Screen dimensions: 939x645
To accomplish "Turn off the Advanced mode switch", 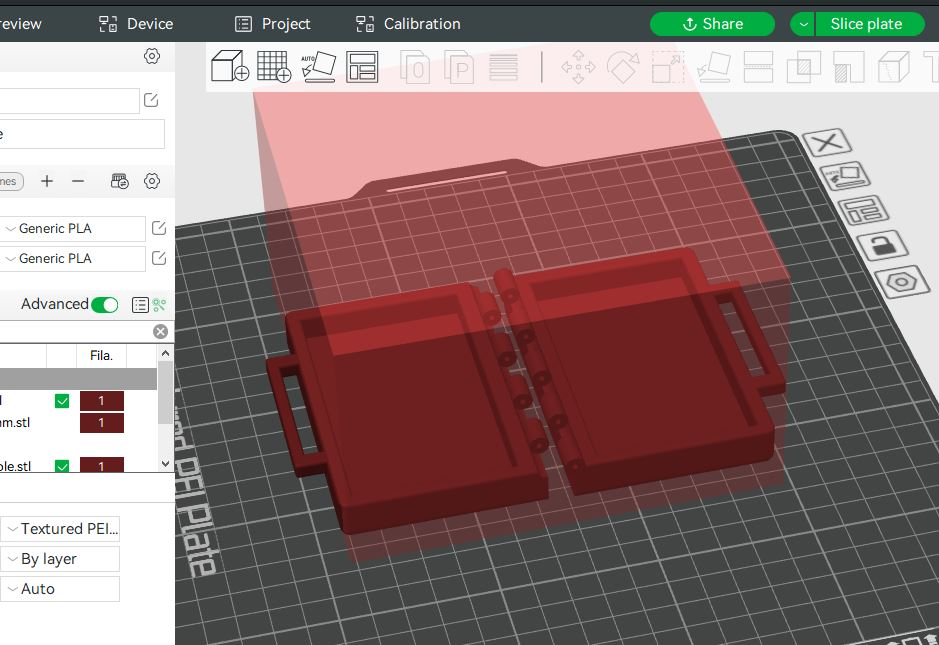I will [105, 305].
